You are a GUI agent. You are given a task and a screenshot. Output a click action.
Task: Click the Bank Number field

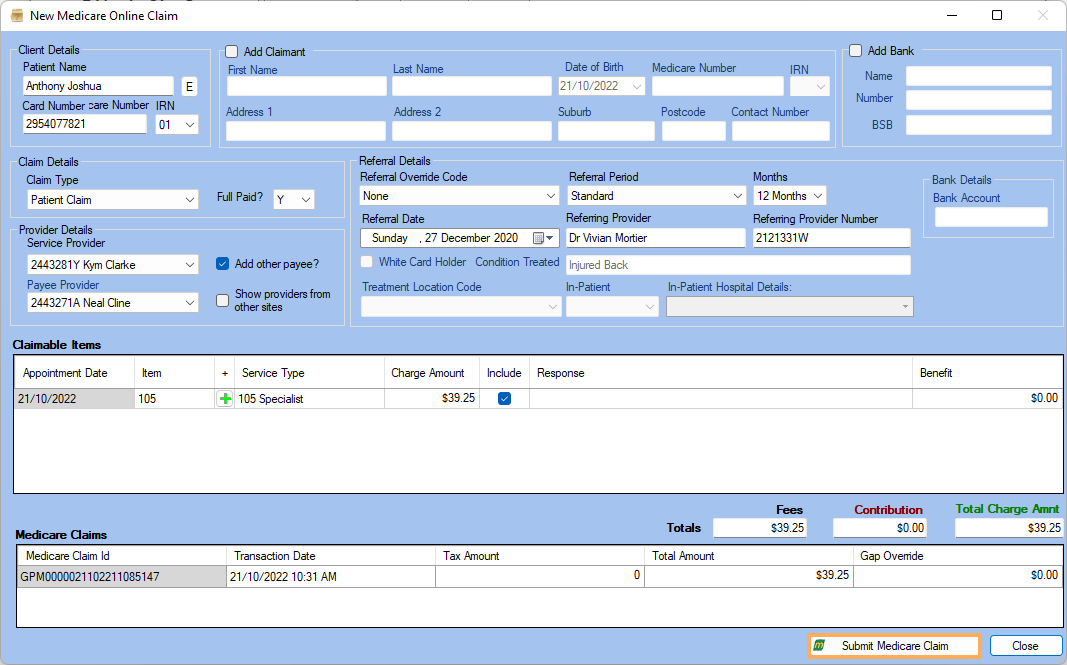pos(979,100)
